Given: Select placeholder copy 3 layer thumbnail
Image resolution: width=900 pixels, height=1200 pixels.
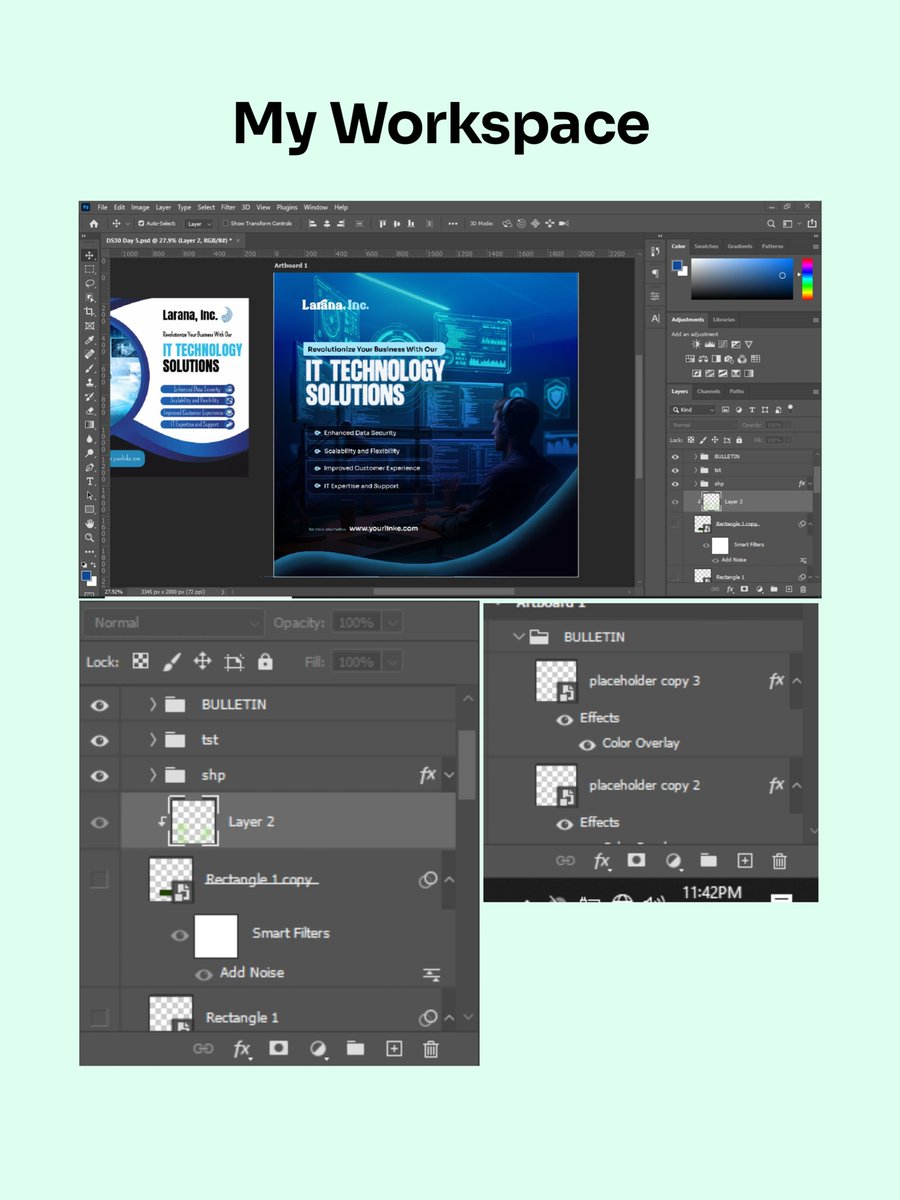Looking at the screenshot, I should point(557,681).
